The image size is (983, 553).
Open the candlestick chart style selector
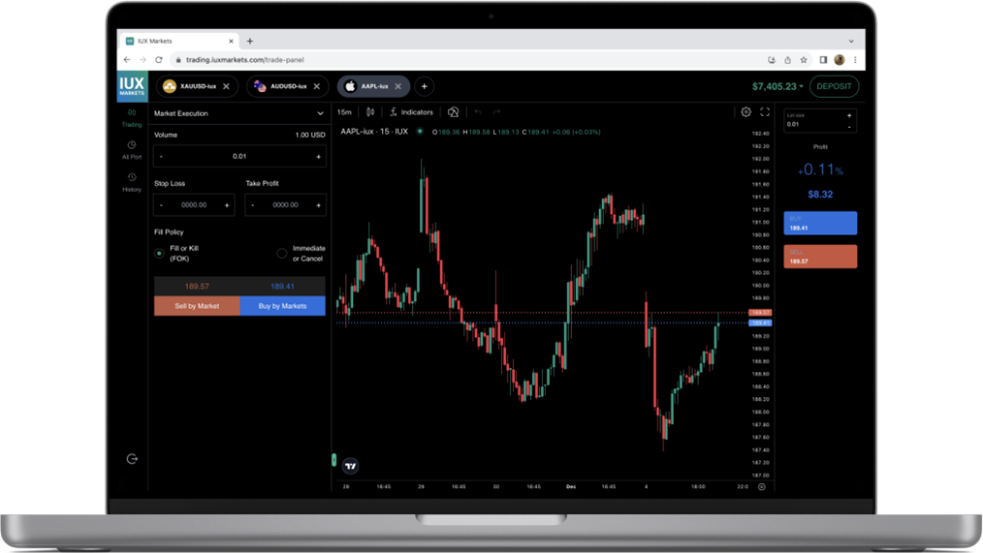pyautogui.click(x=371, y=112)
